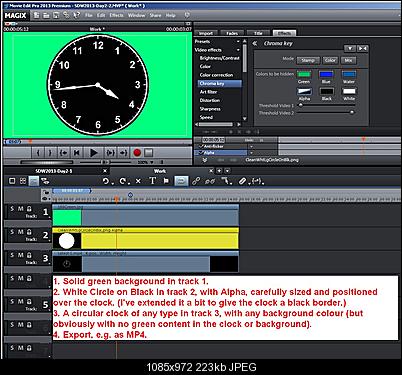
Task: Select the Color mode button
Action: click(x=330, y=60)
